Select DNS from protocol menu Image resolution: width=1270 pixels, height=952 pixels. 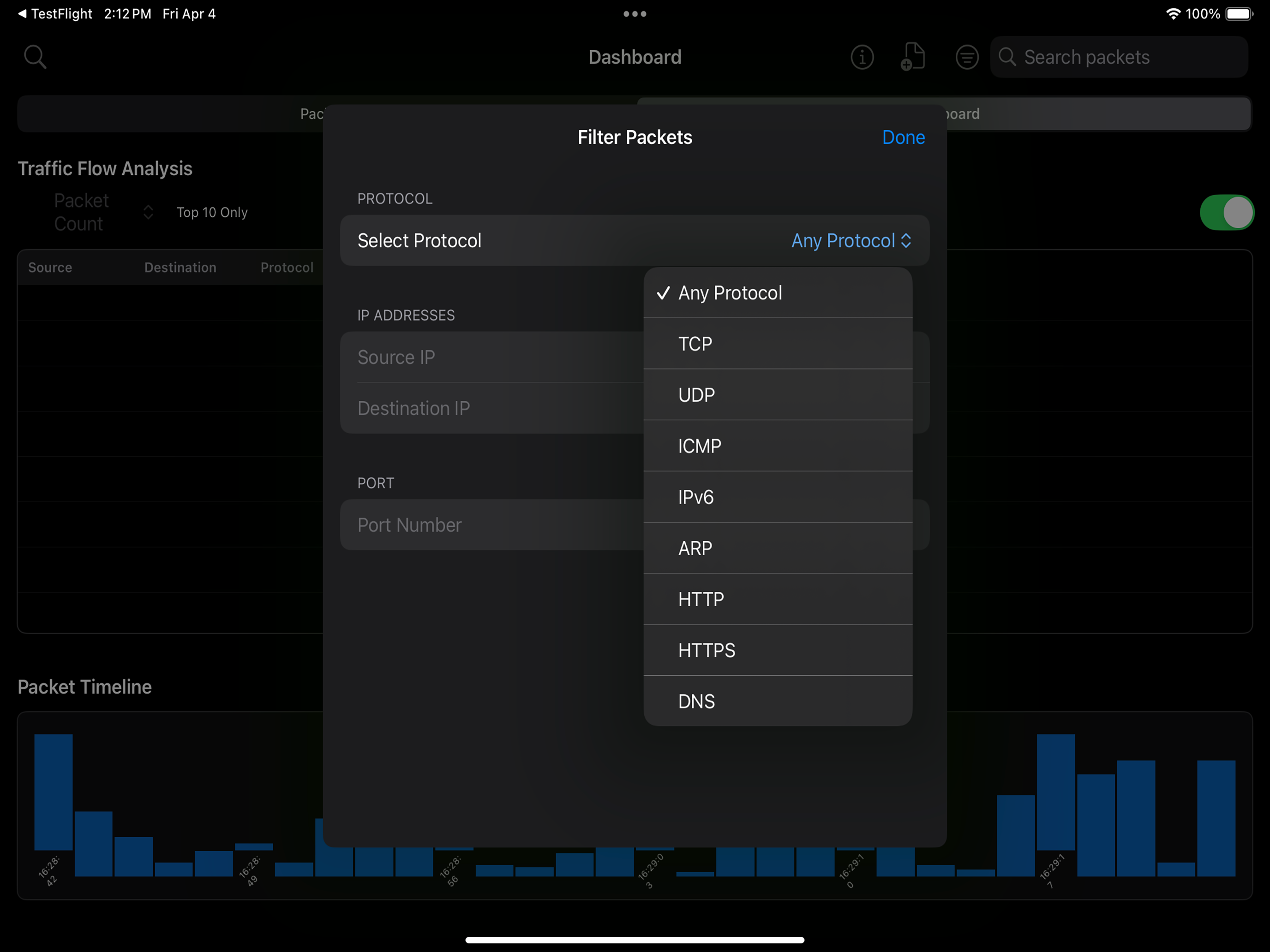[778, 701]
